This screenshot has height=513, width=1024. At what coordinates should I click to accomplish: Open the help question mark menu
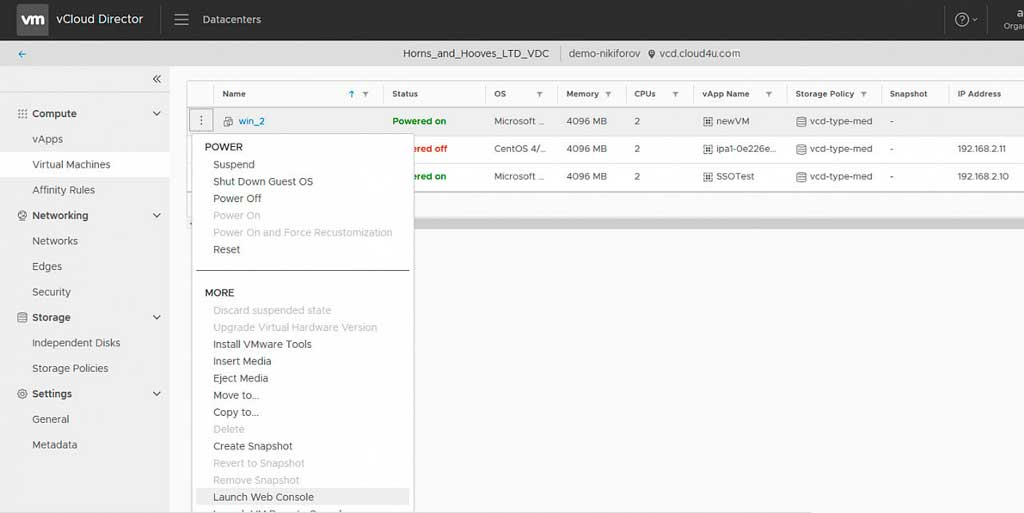click(x=961, y=20)
